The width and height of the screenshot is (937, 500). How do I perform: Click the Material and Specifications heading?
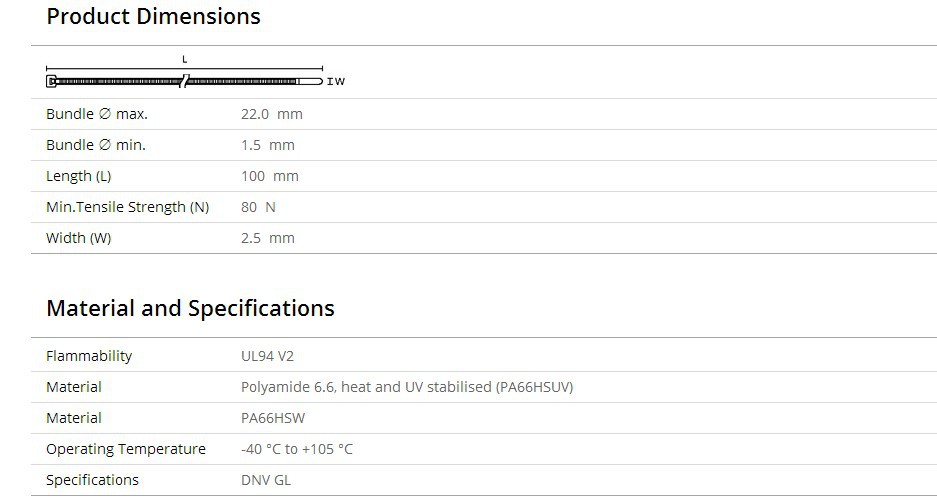(190, 308)
